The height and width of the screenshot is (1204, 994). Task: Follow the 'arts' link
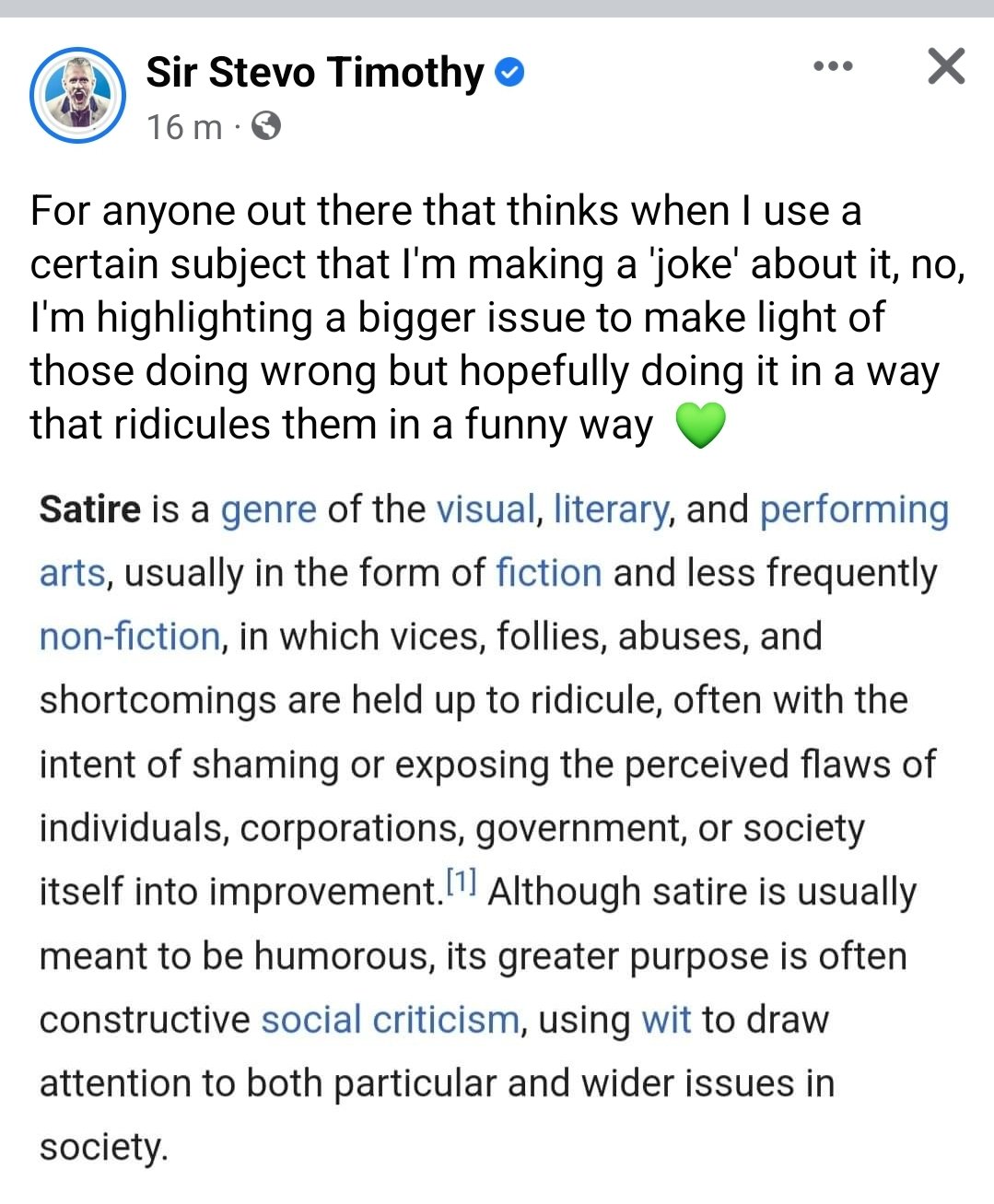click(73, 573)
